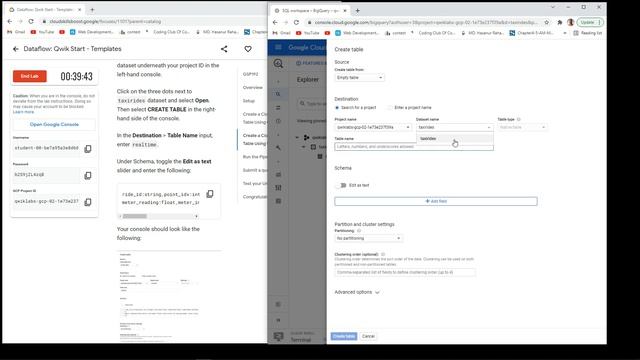640x360 pixels.
Task: Click the share icon in the Qwiklabs header
Action: coord(224,49)
